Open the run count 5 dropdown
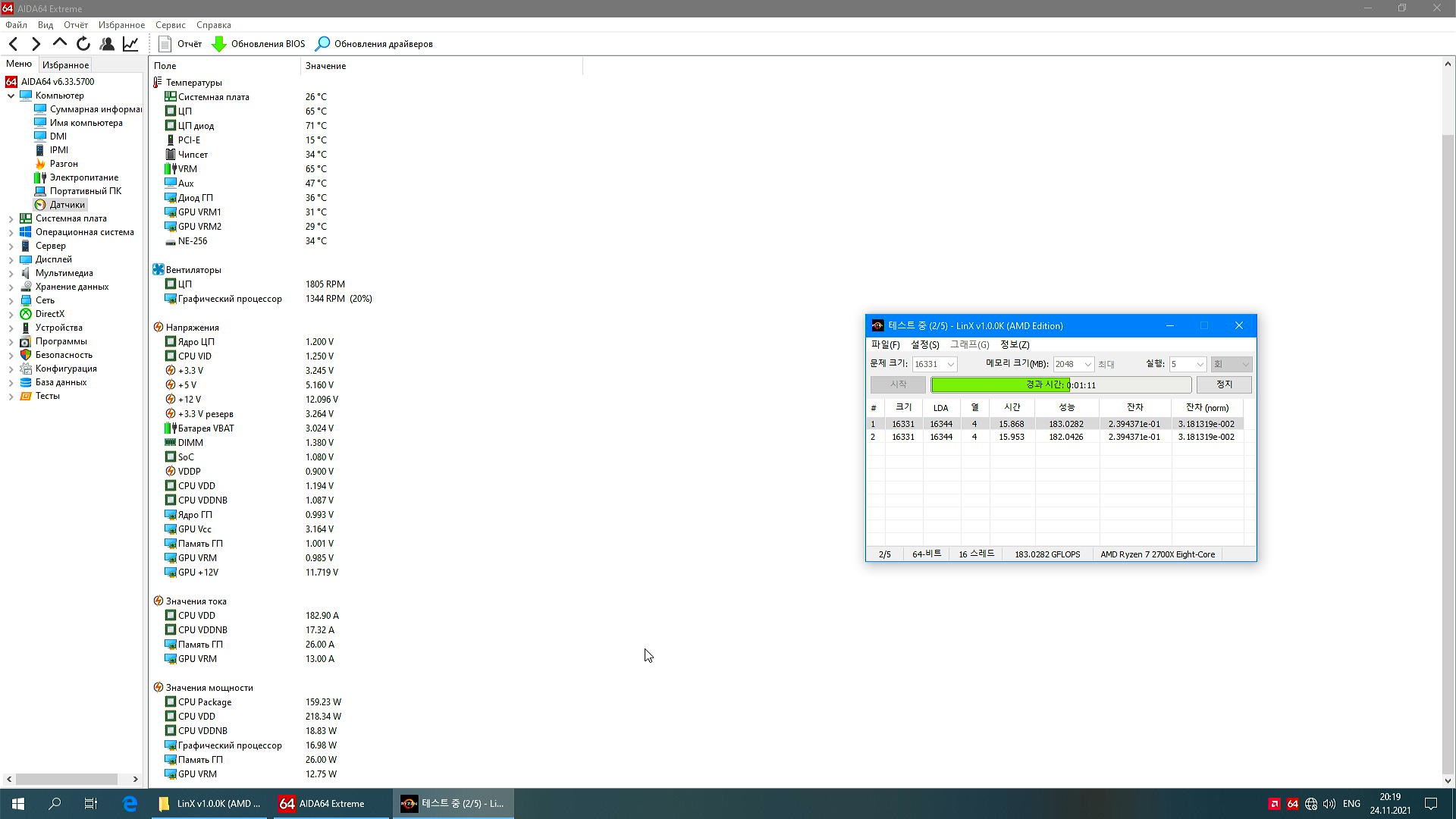 pyautogui.click(x=1199, y=364)
